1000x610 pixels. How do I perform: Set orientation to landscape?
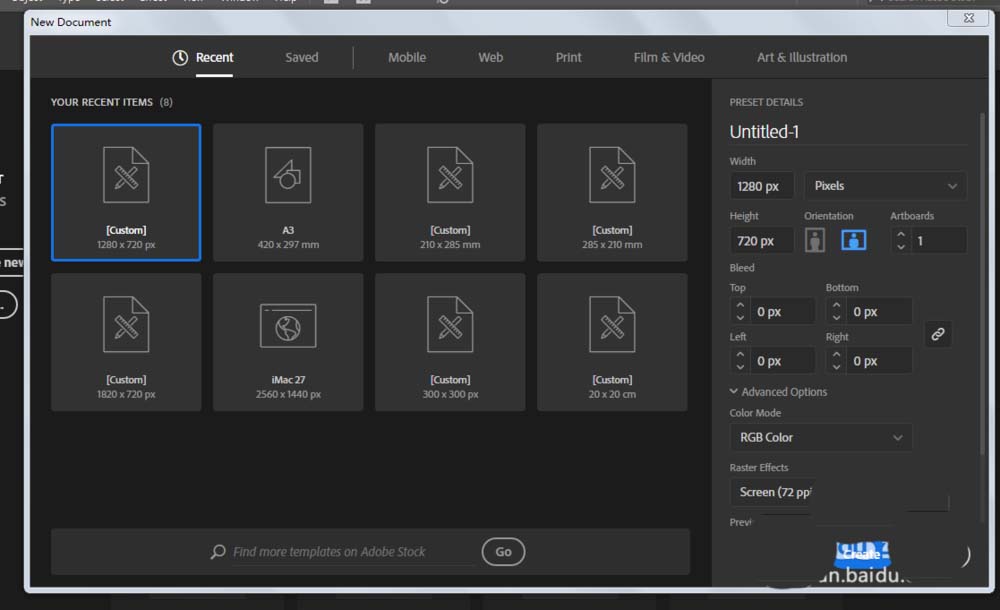[x=853, y=241]
